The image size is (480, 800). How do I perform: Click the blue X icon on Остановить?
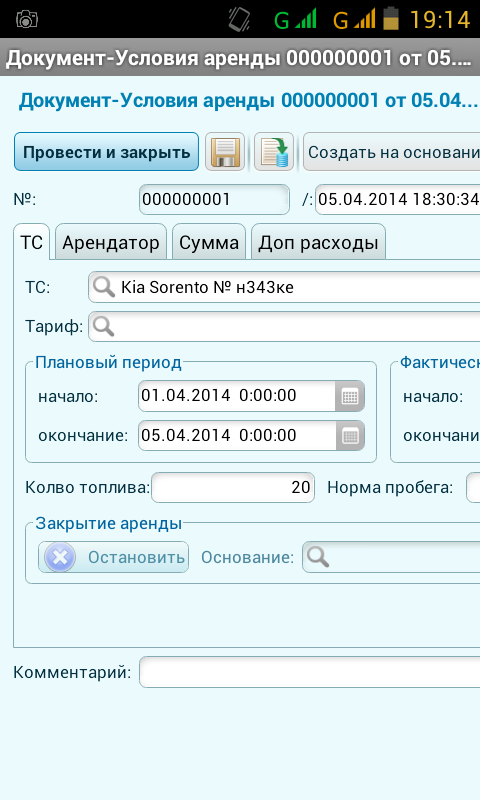click(60, 557)
